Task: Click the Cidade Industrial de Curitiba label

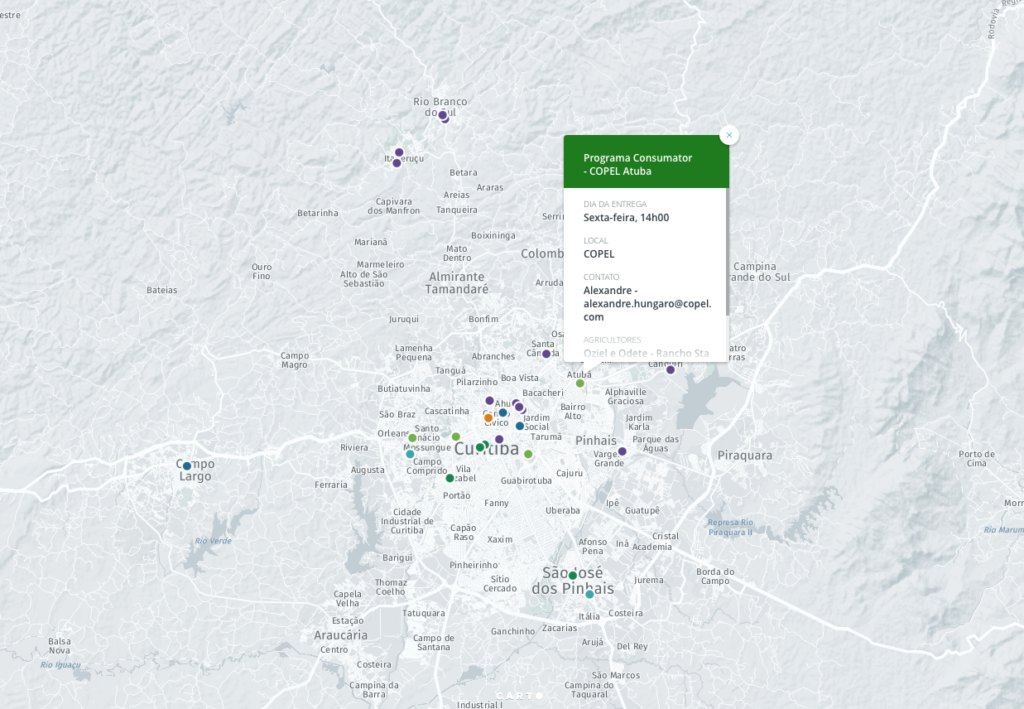Action: click(407, 521)
